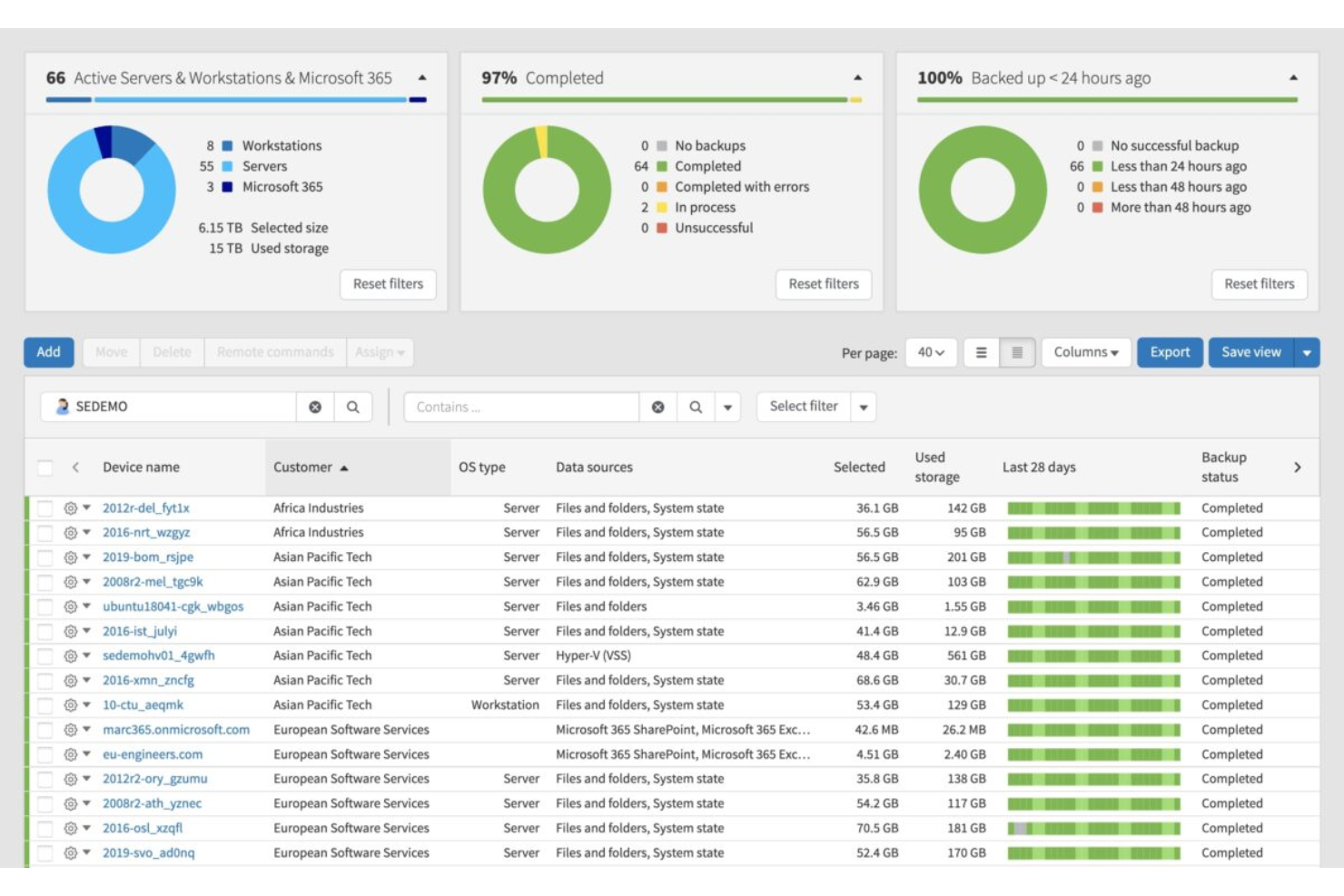Click the search magnifier in the Contains field
The width and height of the screenshot is (1344, 896).
click(x=696, y=407)
